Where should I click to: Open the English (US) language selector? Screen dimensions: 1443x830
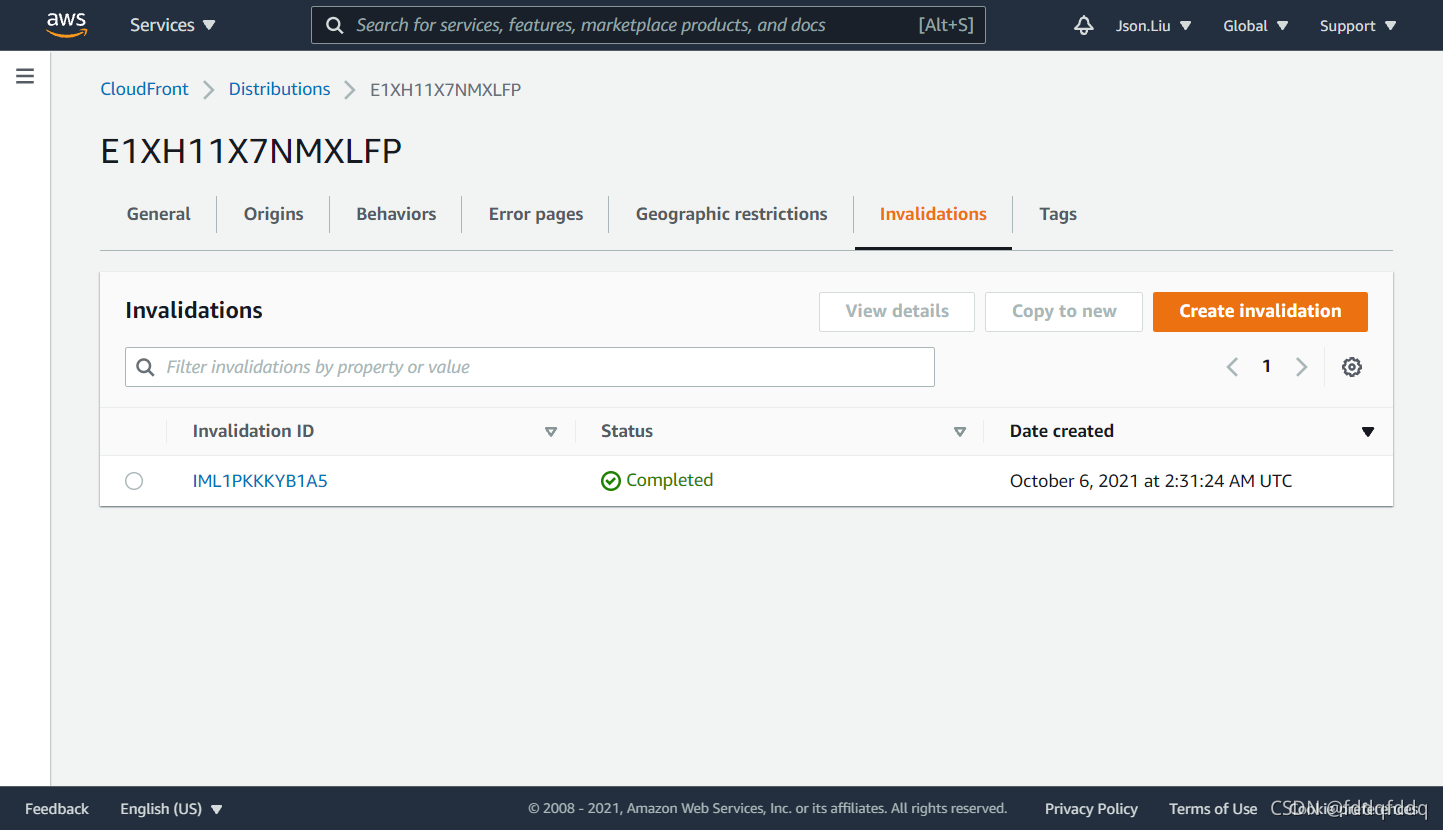(171, 809)
